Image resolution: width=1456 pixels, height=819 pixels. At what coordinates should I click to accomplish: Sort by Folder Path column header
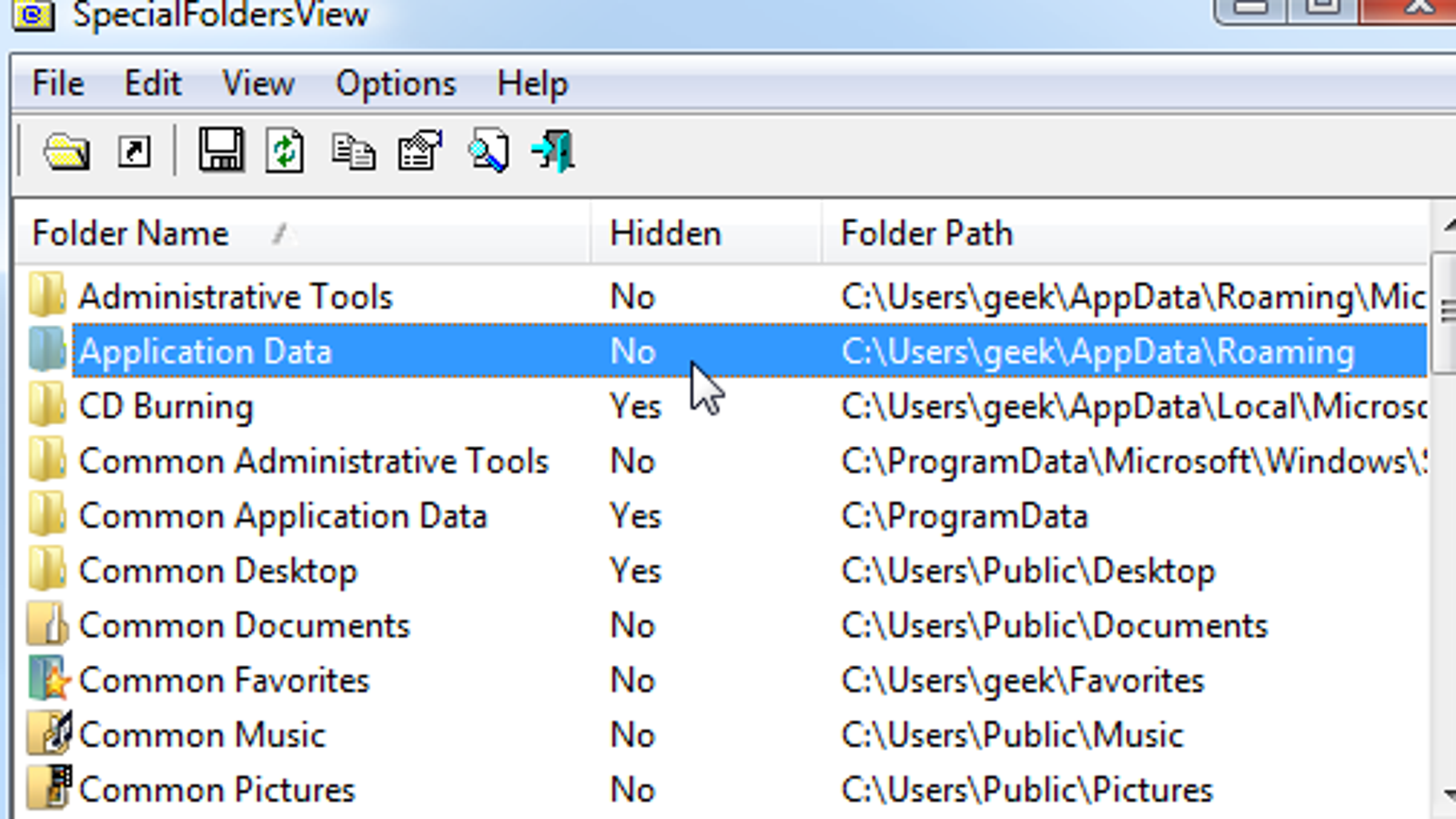[x=1125, y=233]
